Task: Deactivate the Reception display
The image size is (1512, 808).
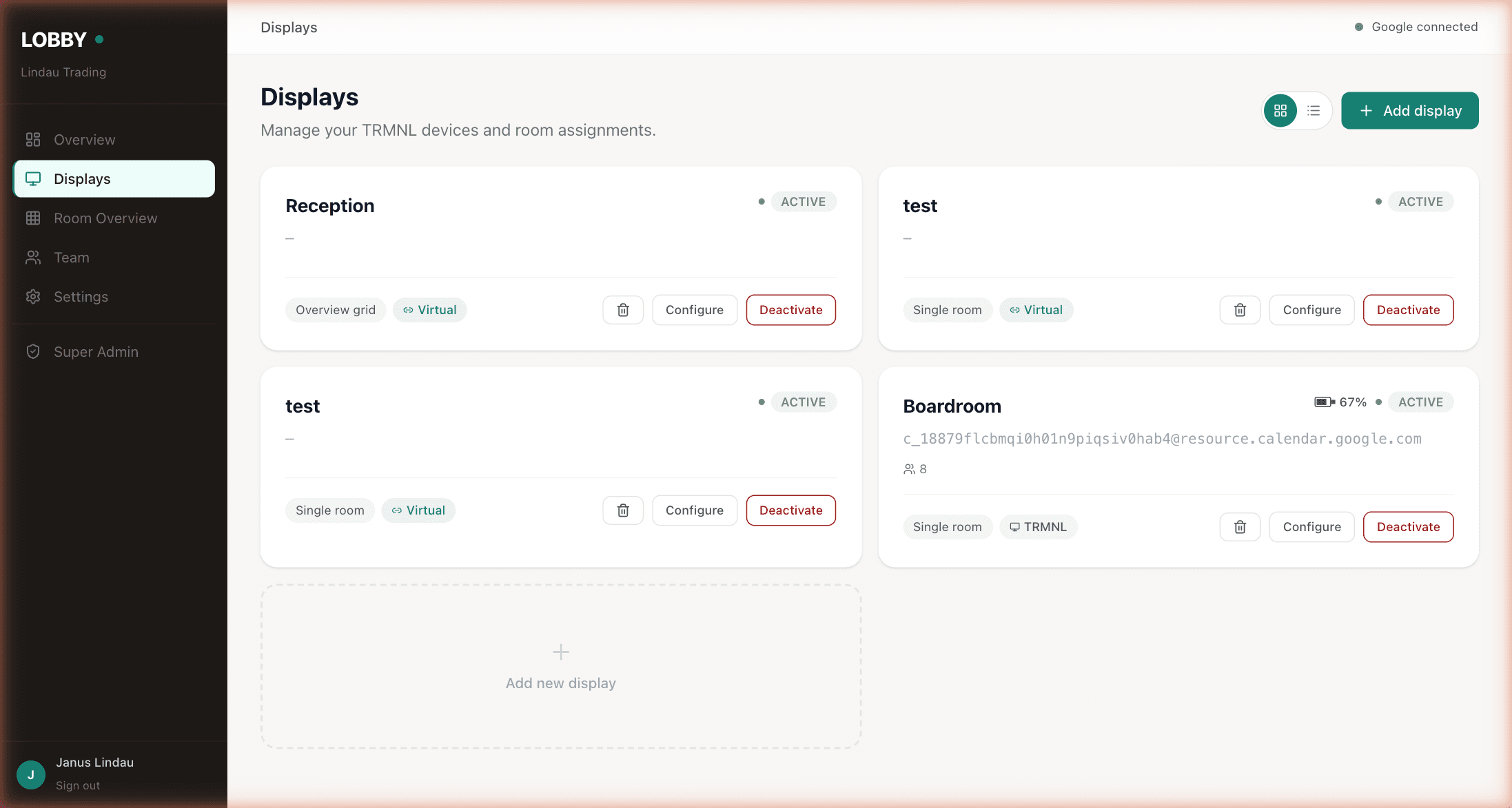Action: coord(790,310)
